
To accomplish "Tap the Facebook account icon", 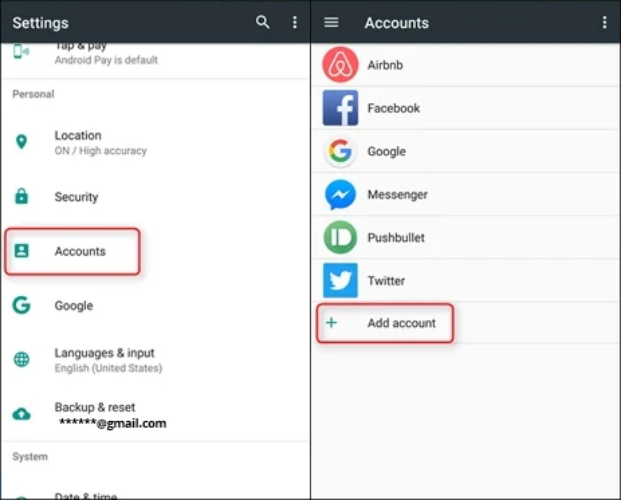I will (x=340, y=108).
